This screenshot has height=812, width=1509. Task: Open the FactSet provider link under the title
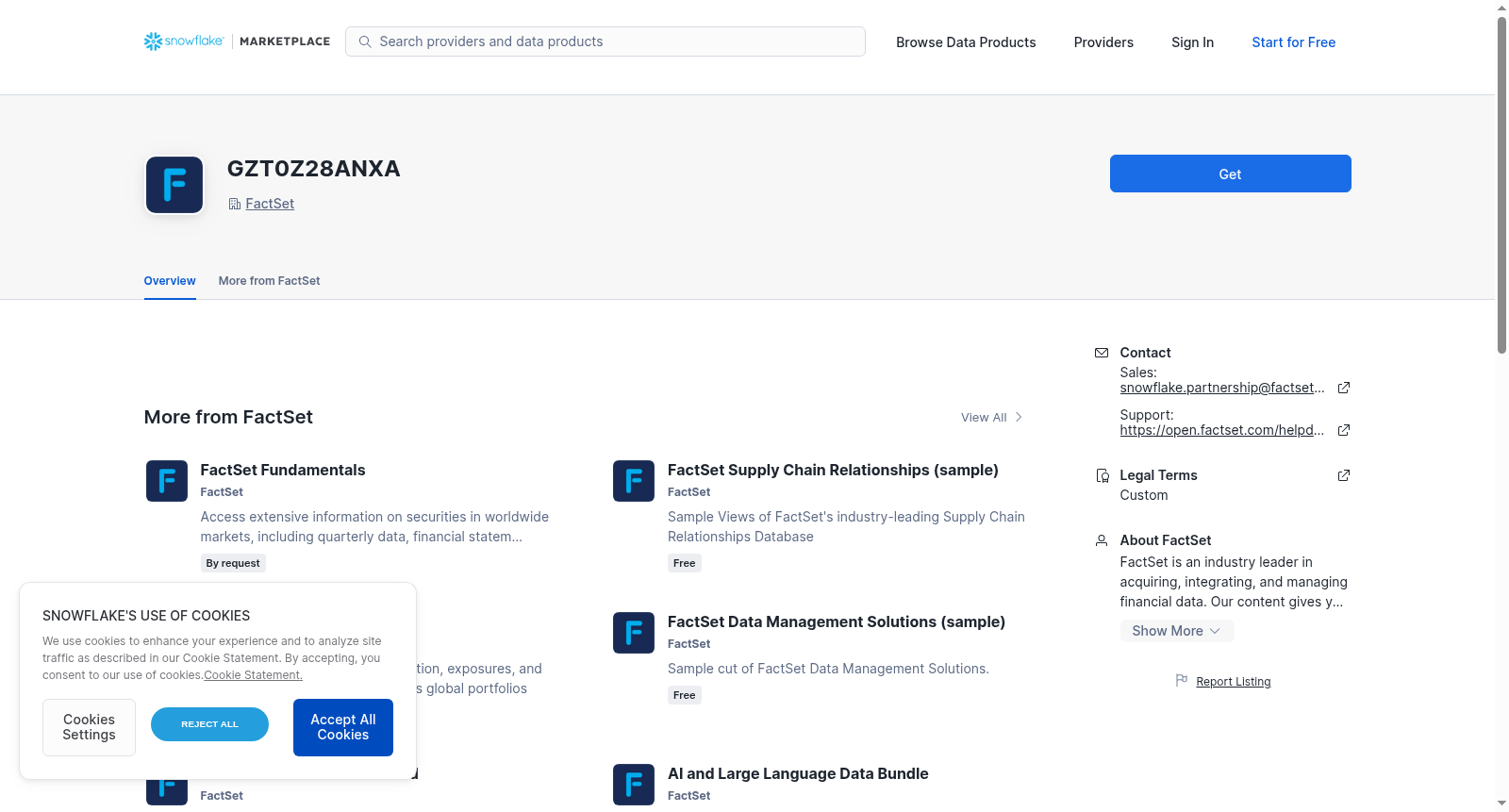[x=270, y=204]
